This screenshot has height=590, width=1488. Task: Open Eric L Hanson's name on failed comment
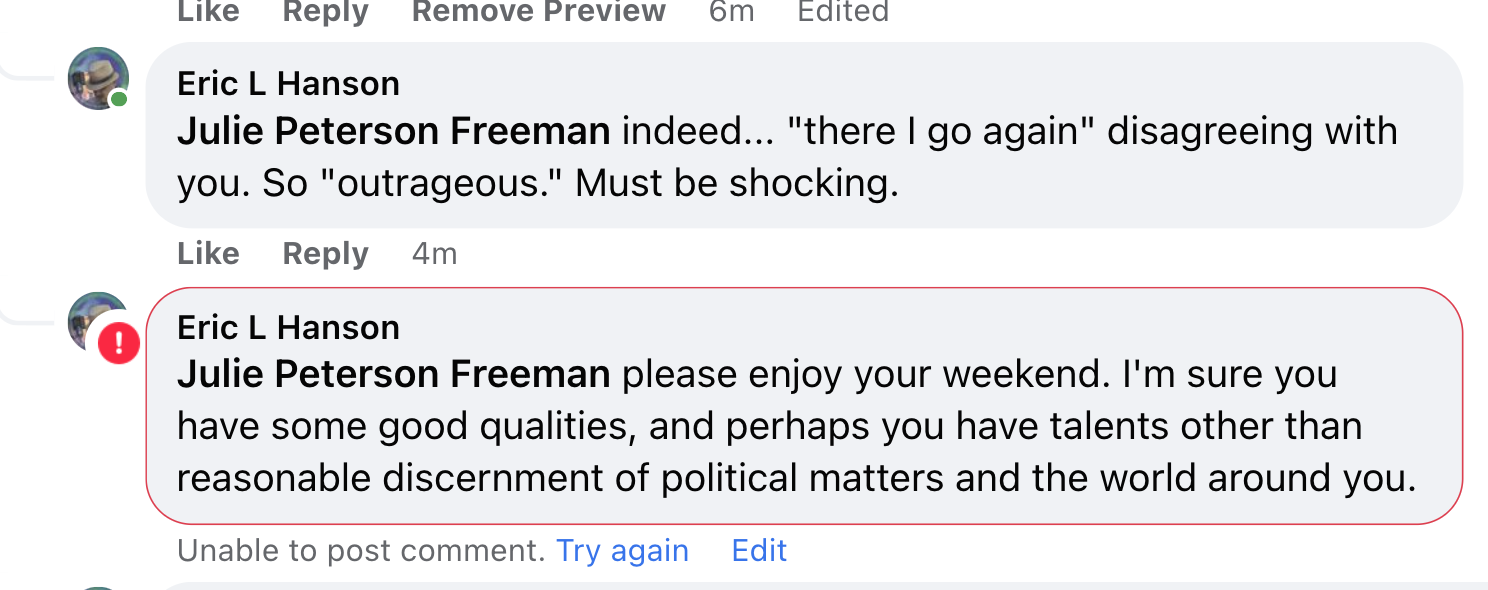(x=288, y=328)
